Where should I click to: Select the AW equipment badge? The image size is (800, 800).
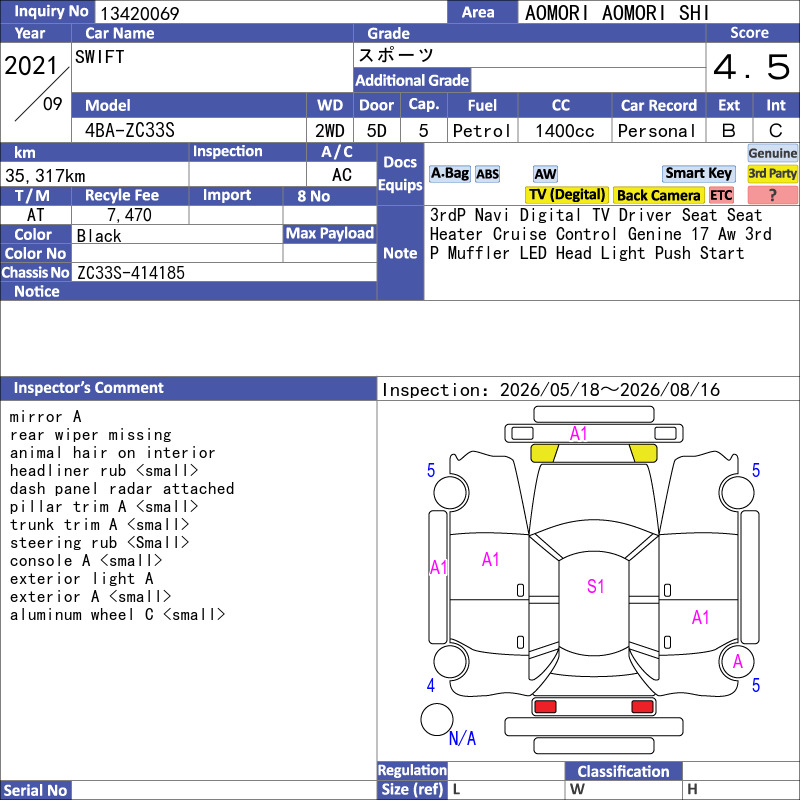point(545,174)
